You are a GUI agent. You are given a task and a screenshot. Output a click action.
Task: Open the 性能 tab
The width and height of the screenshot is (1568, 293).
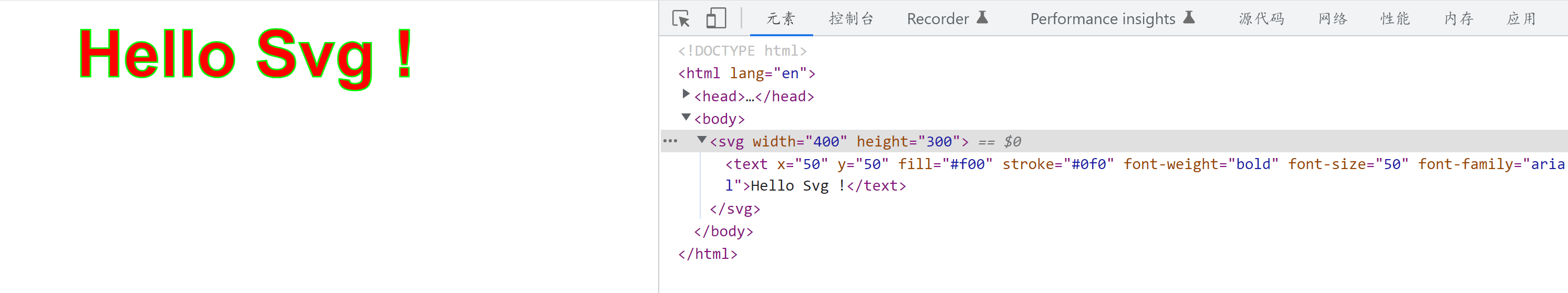click(1395, 19)
